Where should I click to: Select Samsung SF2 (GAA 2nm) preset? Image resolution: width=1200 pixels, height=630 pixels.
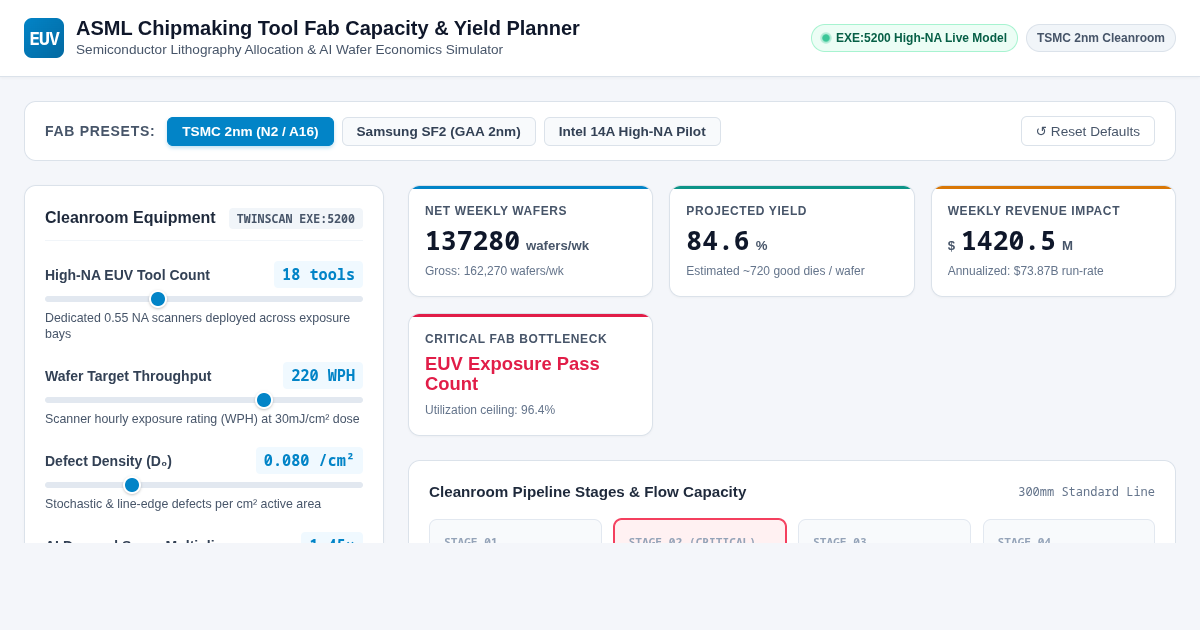[439, 131]
